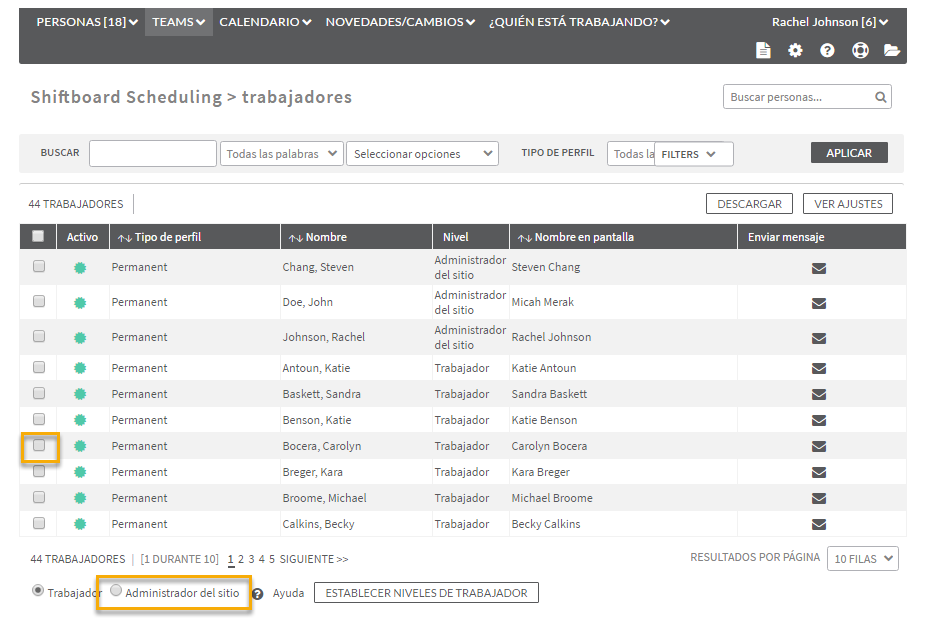The width and height of the screenshot is (929, 619).
Task: Click the DESCARGAR button
Action: (749, 204)
